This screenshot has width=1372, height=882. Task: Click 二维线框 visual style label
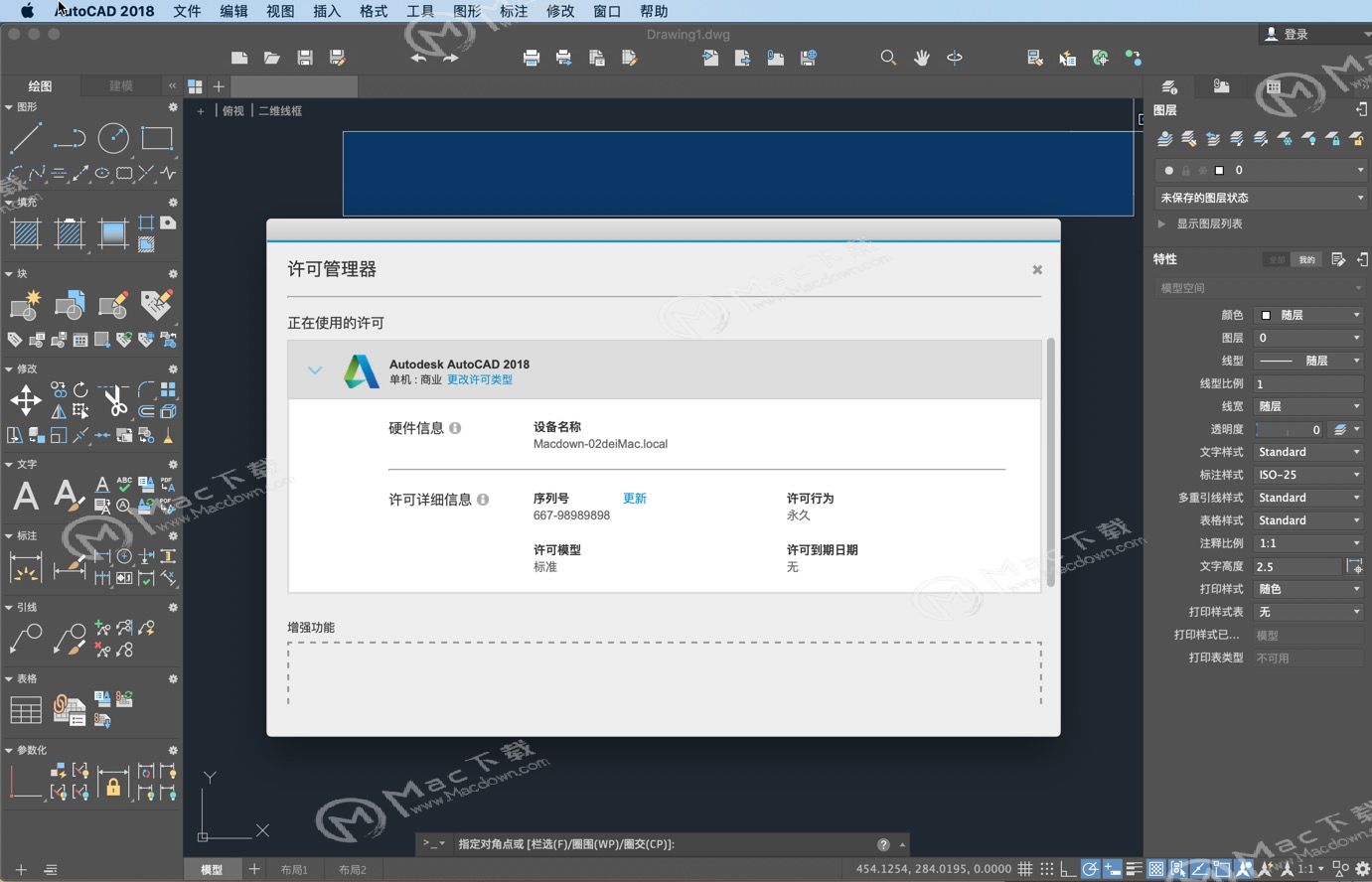pyautogui.click(x=280, y=111)
